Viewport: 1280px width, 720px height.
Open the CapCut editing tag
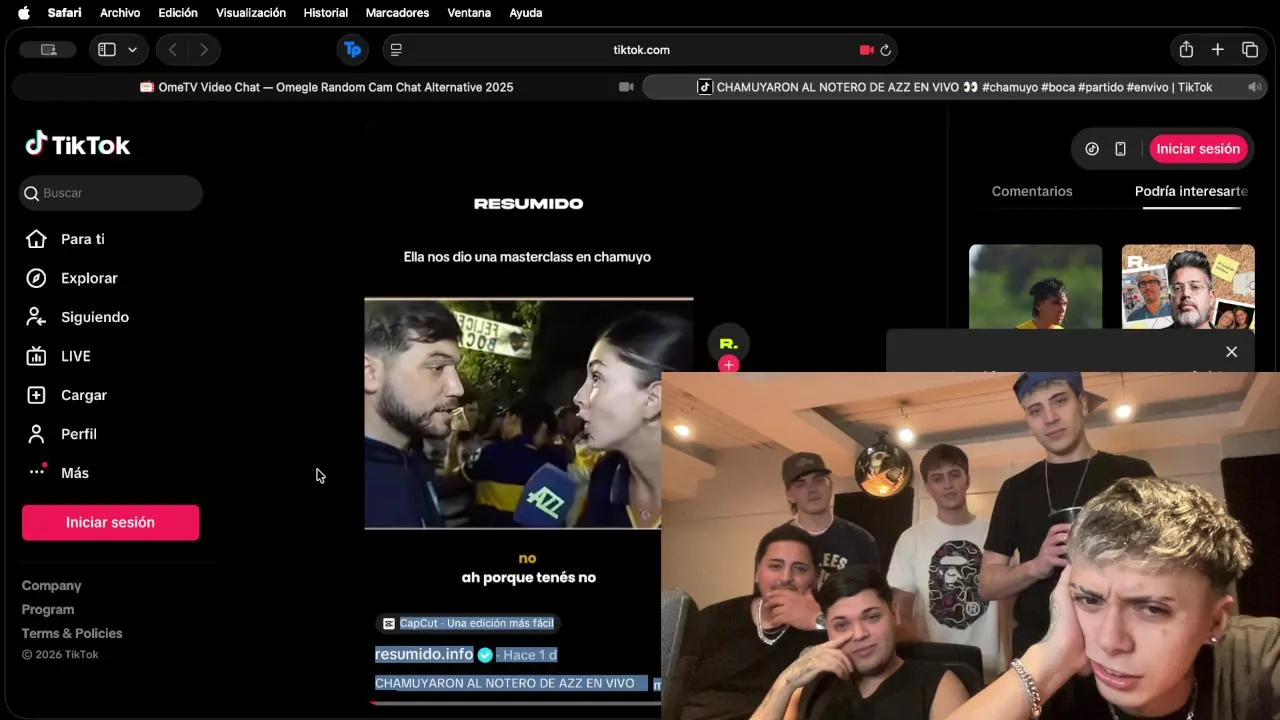point(467,623)
